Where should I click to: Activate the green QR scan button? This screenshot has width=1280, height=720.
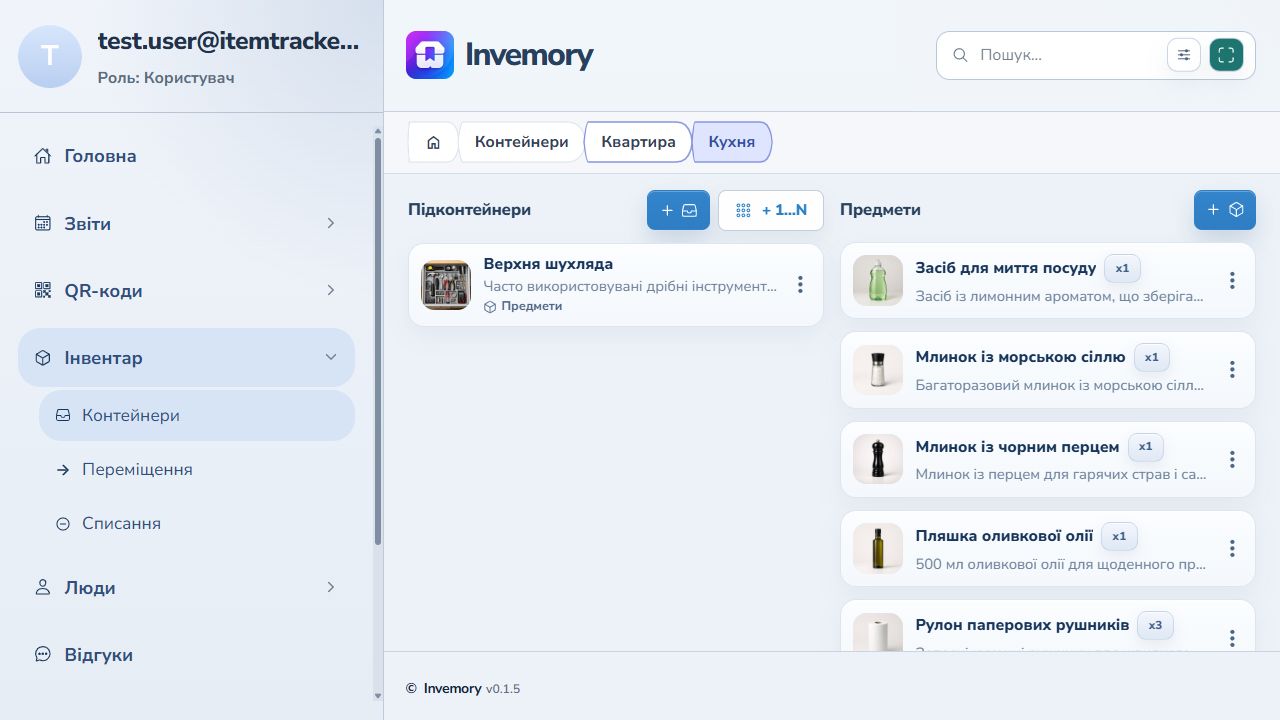tap(1226, 55)
